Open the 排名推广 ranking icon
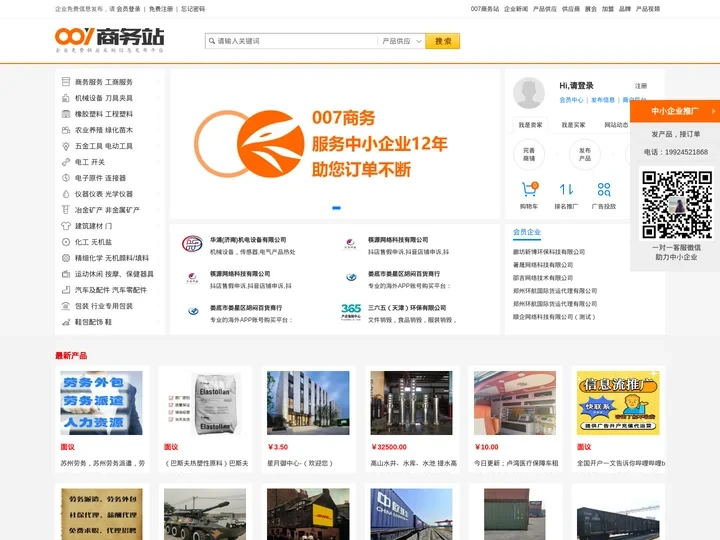The width and height of the screenshot is (720, 540). pos(566,189)
